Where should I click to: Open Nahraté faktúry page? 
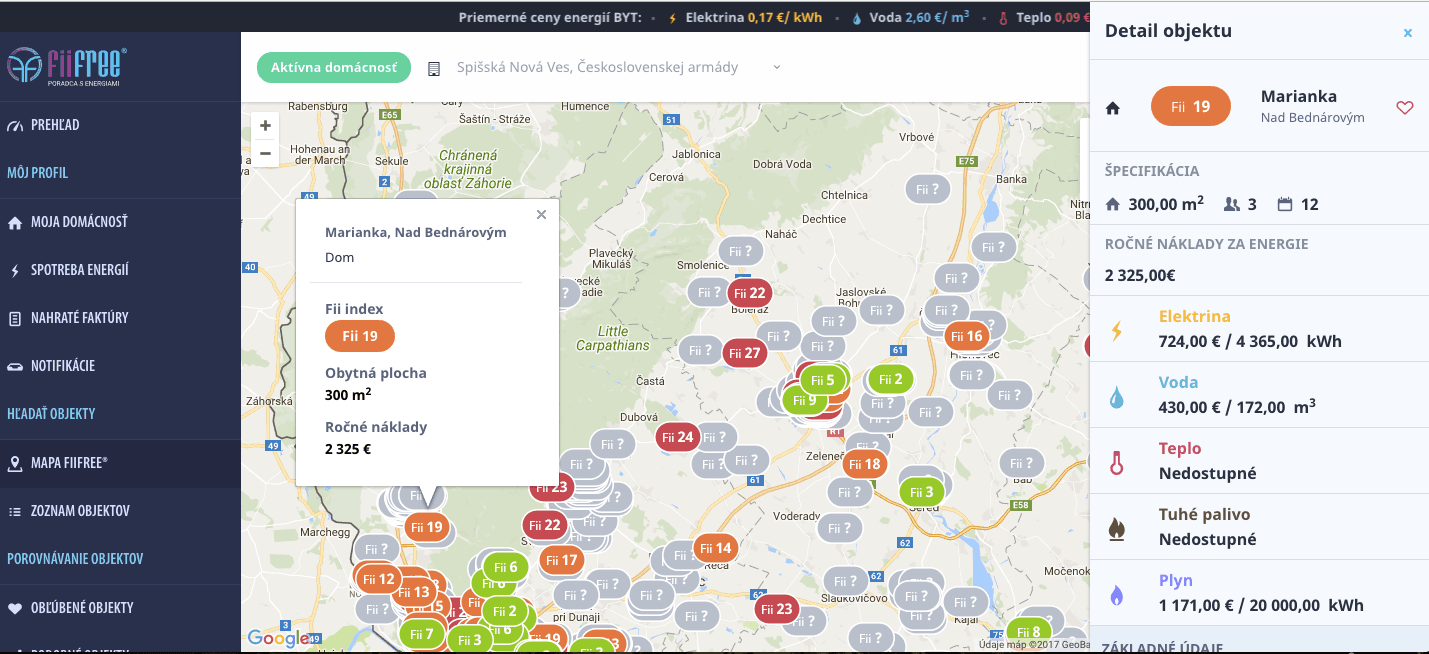(x=79, y=318)
